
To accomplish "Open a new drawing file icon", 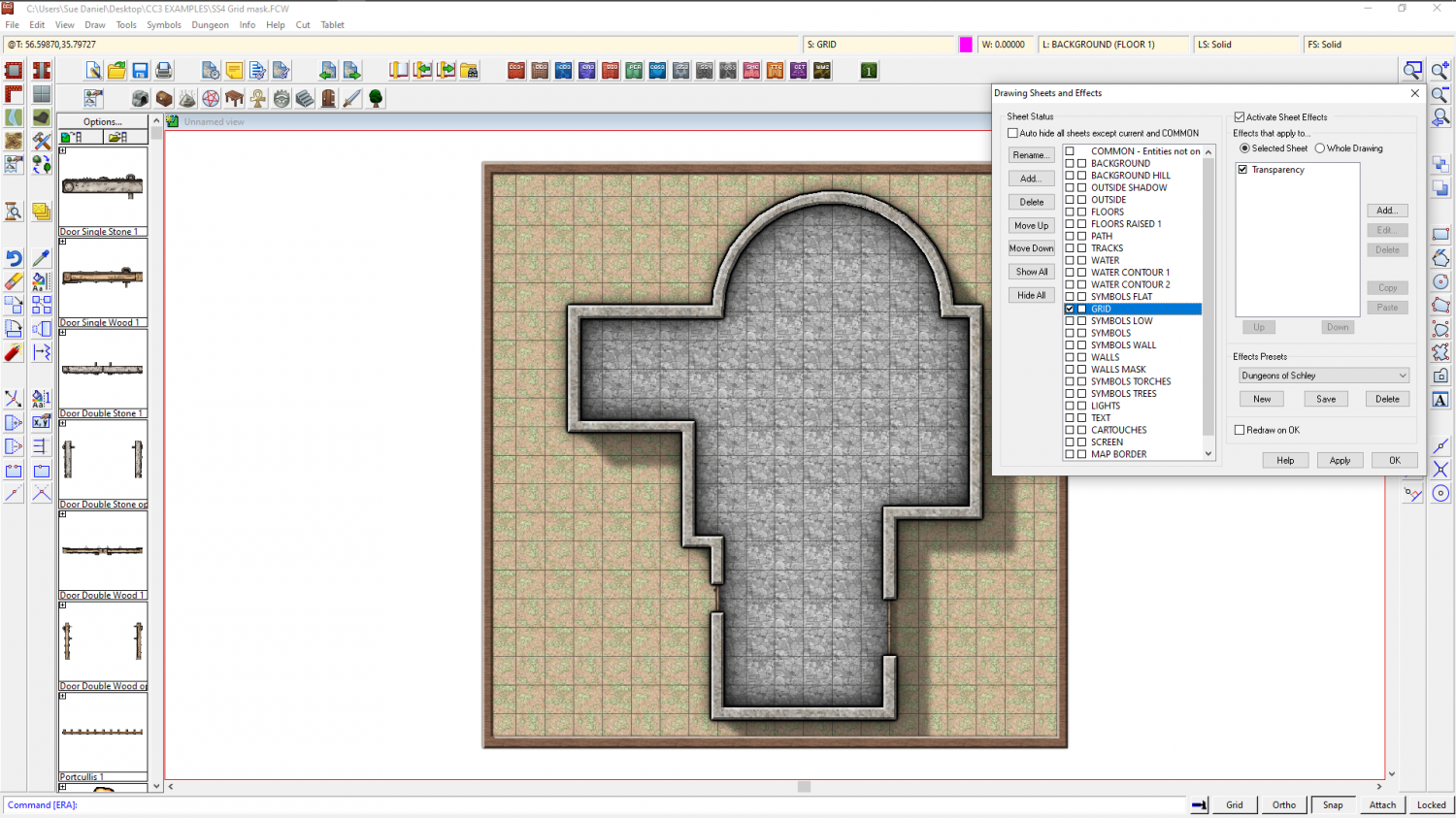I will pos(93,71).
